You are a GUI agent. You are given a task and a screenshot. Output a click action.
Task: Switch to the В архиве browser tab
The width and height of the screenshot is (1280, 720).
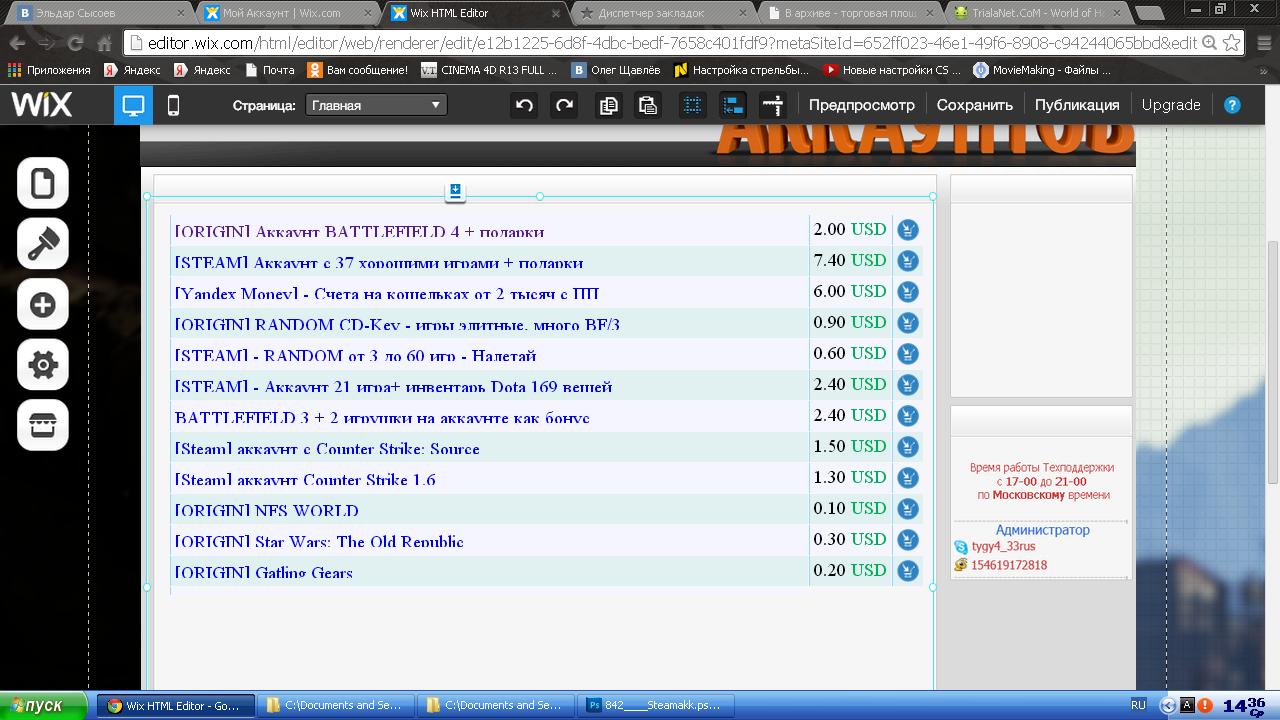[849, 13]
